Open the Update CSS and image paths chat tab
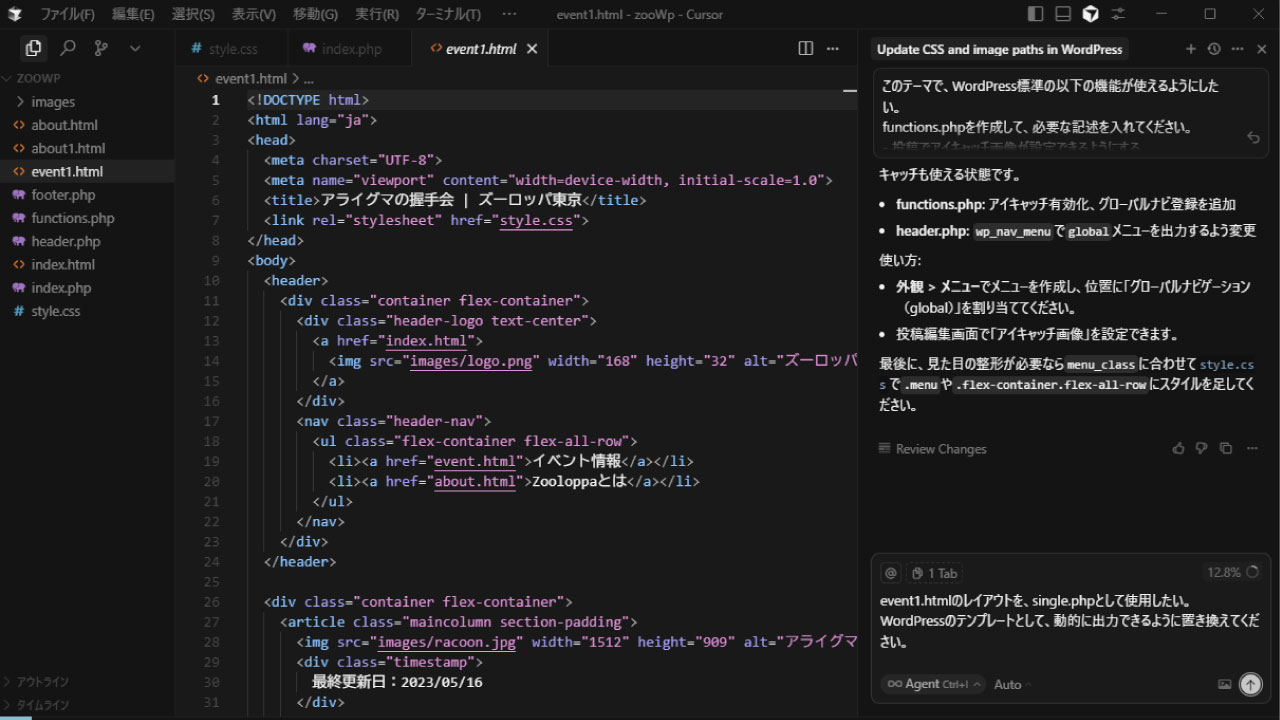The height and width of the screenshot is (720, 1280). (x=1000, y=49)
